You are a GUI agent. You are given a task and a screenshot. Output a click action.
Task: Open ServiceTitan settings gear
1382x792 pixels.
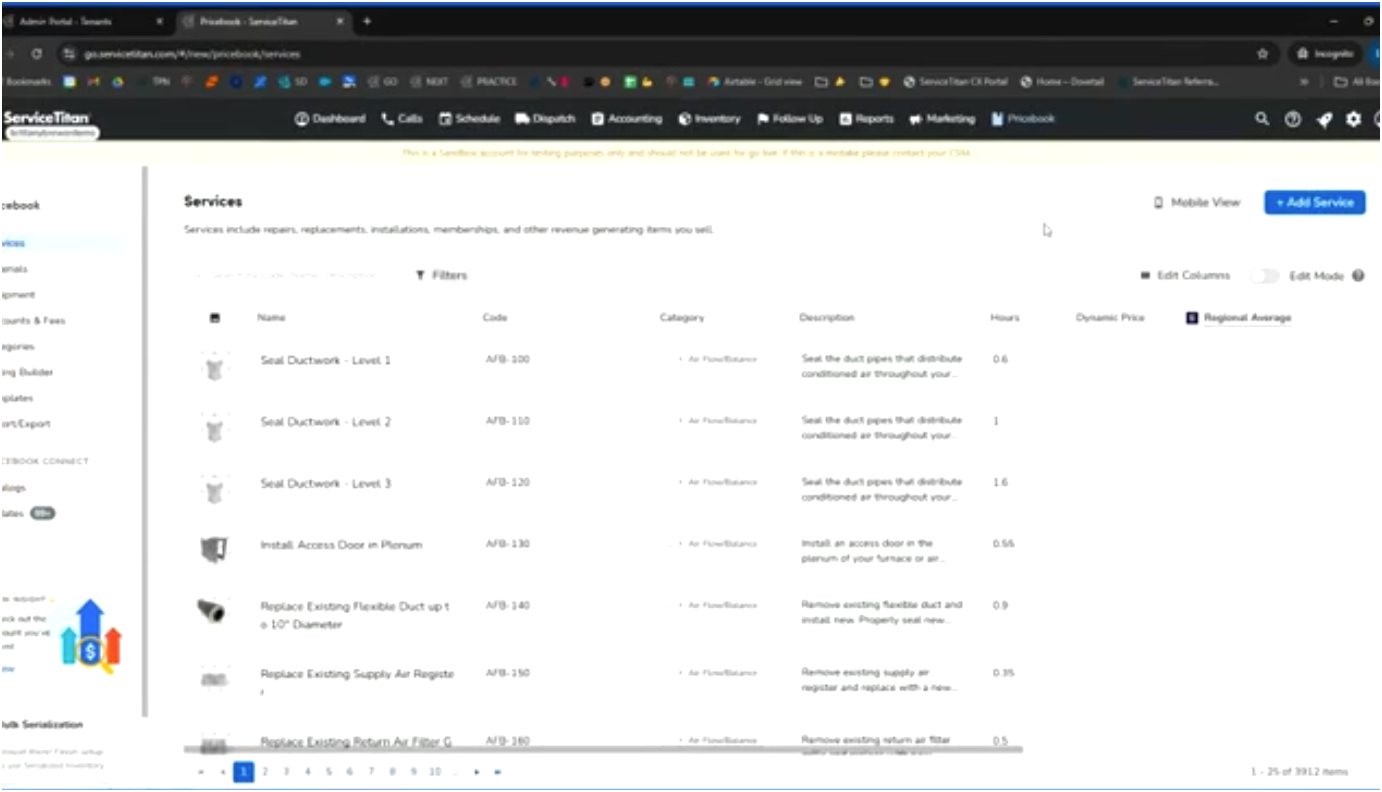1353,119
